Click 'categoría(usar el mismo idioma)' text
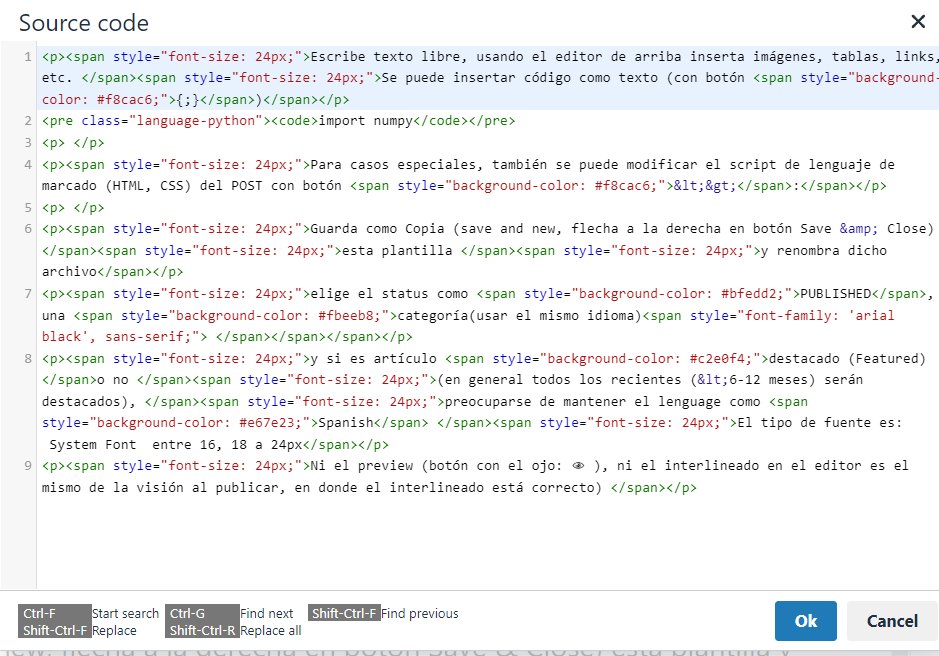This screenshot has width=939, height=656. click(x=519, y=315)
